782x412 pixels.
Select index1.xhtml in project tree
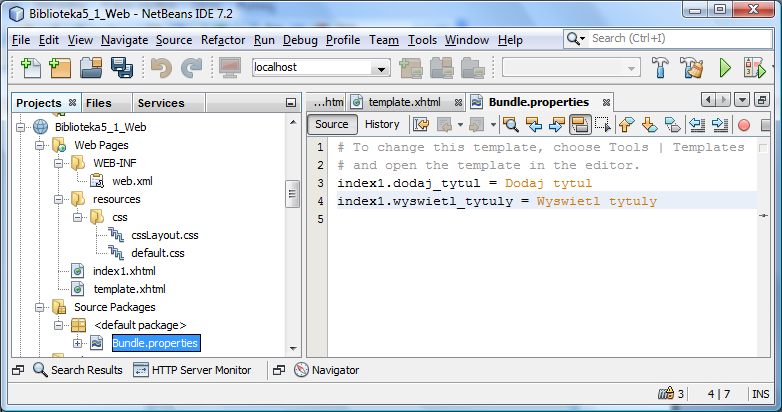point(124,271)
